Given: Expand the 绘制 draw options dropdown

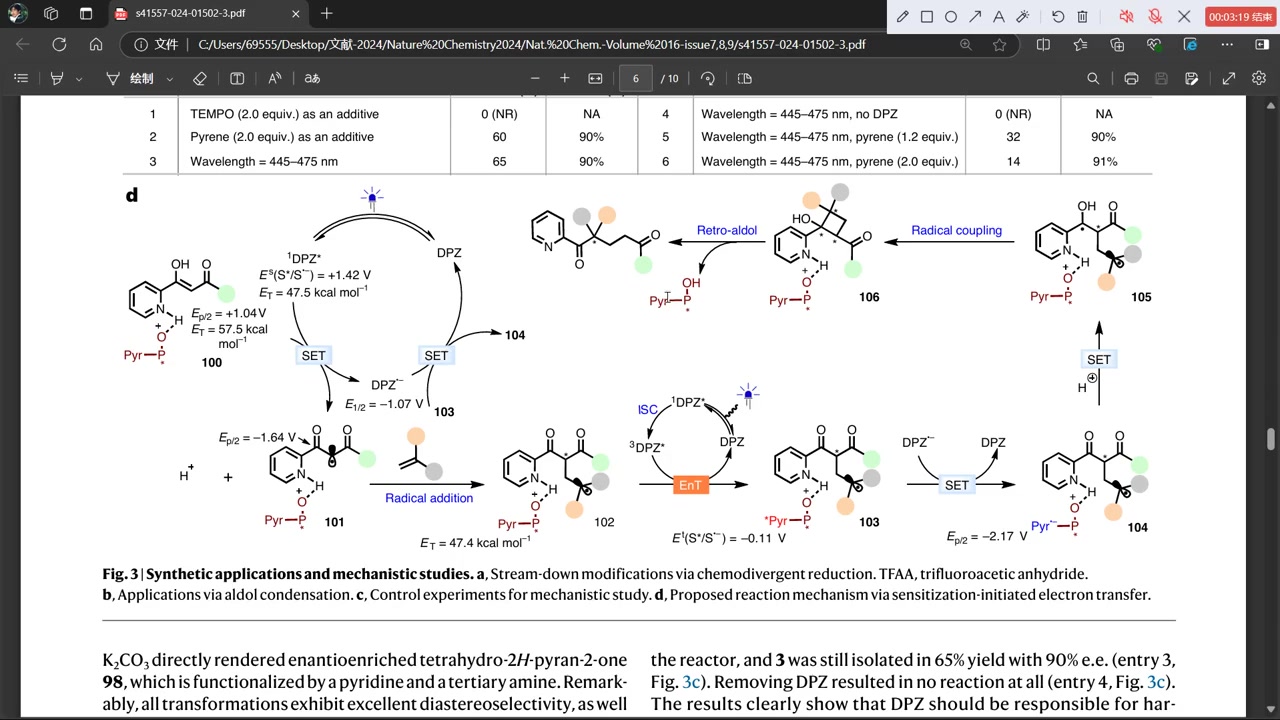Looking at the screenshot, I should [x=169, y=78].
